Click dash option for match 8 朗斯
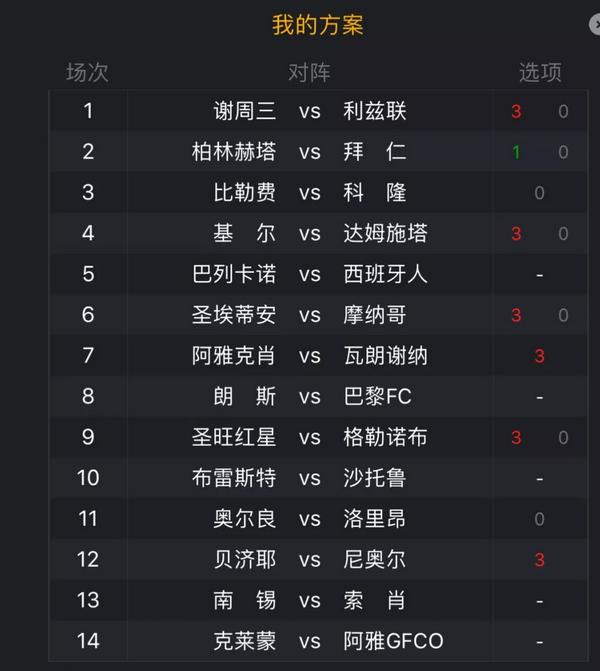This screenshot has width=600, height=671. 540,397
